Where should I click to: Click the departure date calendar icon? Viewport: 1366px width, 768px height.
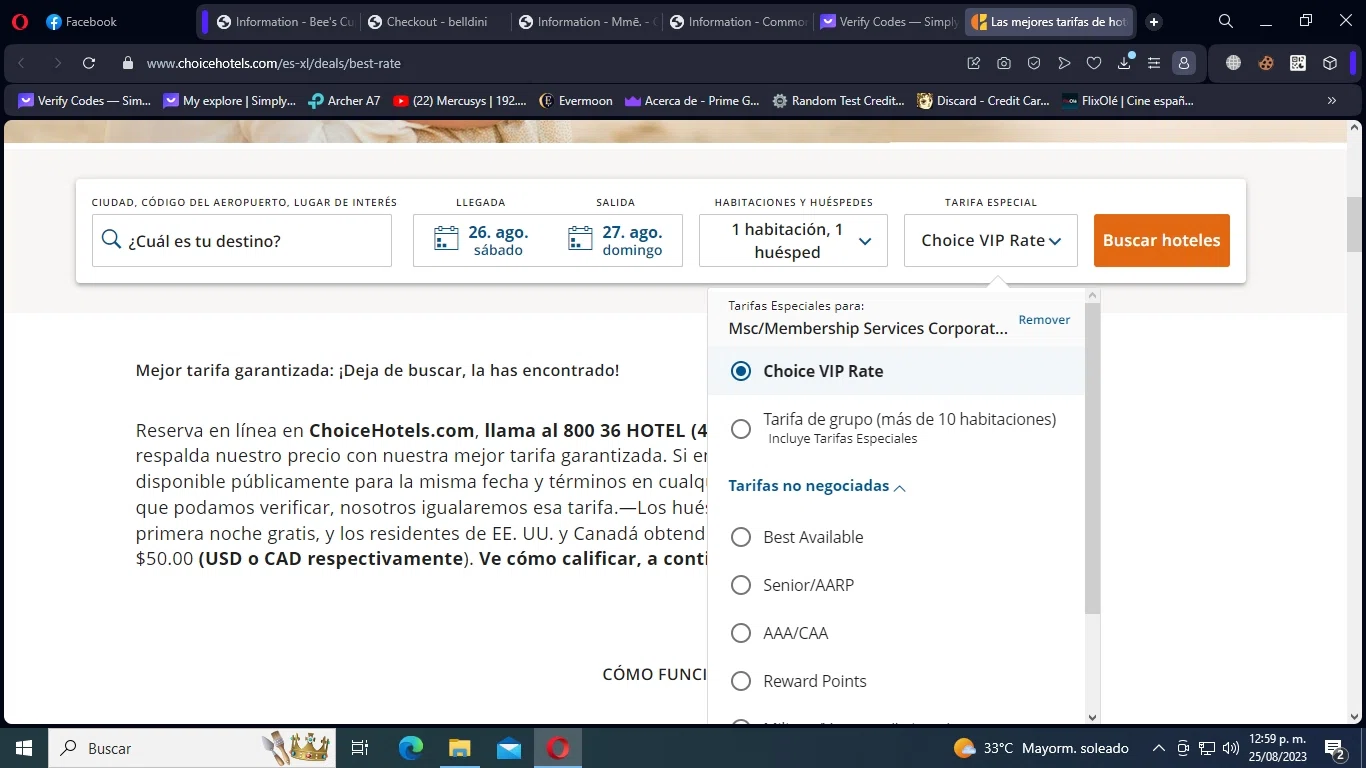tap(580, 239)
